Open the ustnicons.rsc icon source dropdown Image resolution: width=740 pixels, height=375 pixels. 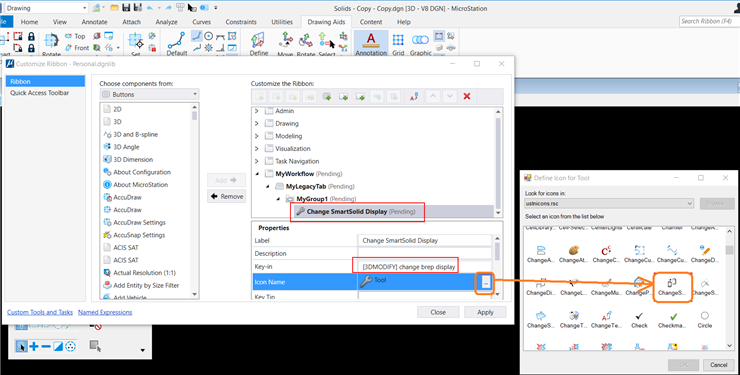coord(609,203)
